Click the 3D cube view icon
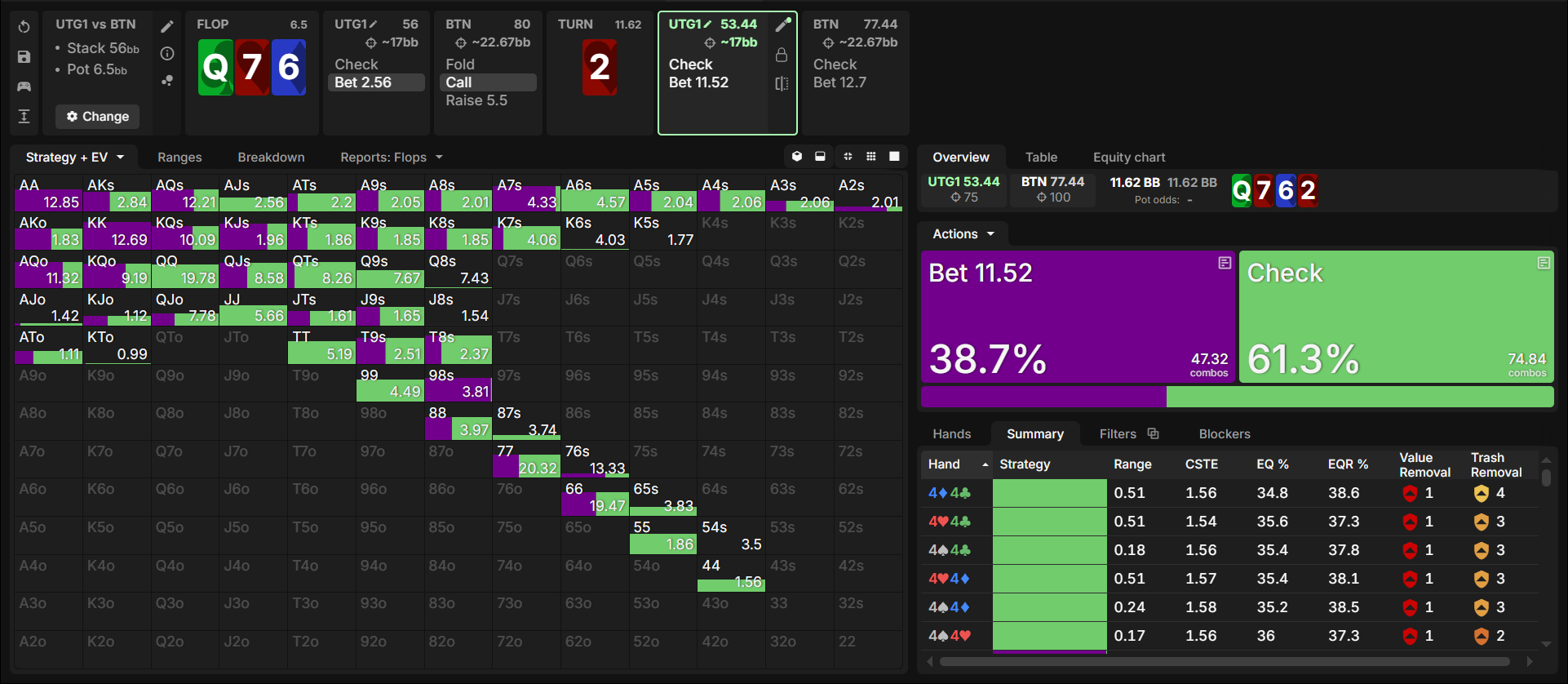 pyautogui.click(x=797, y=157)
